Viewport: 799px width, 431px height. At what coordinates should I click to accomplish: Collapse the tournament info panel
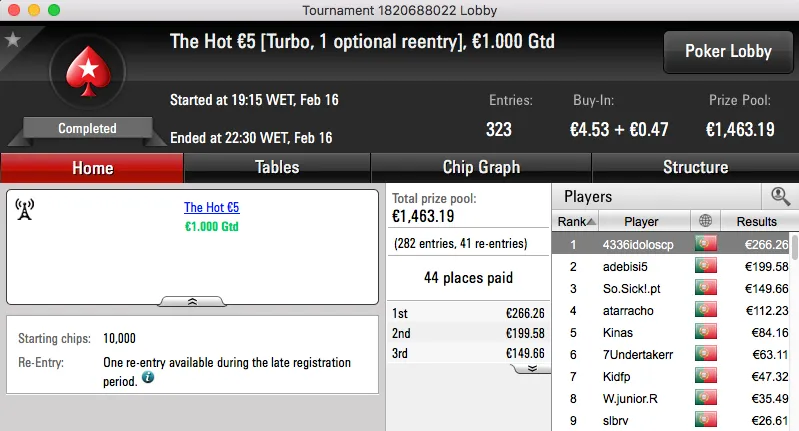[x=192, y=300]
